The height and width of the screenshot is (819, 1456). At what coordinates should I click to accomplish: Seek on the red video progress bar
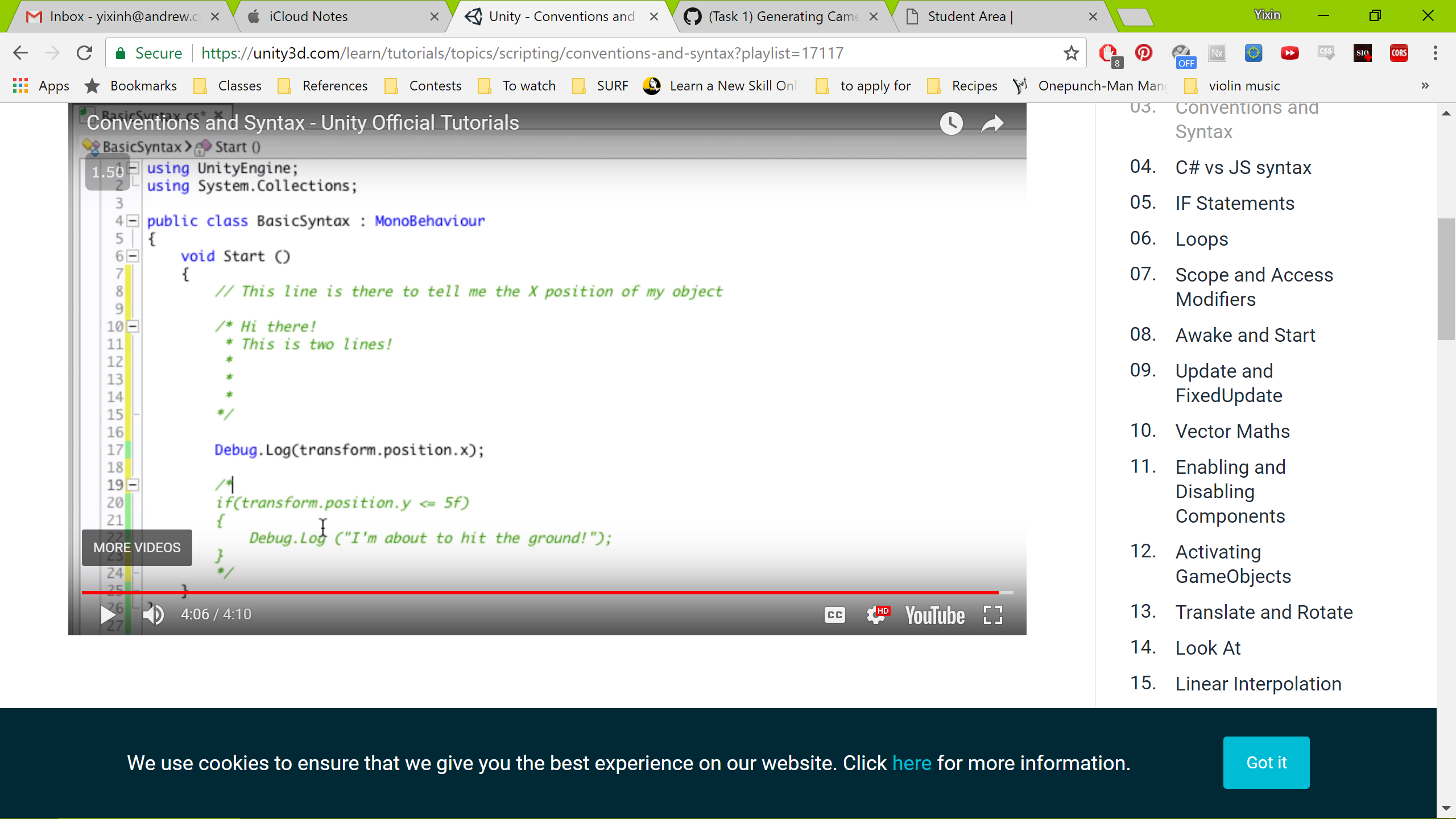click(x=547, y=593)
